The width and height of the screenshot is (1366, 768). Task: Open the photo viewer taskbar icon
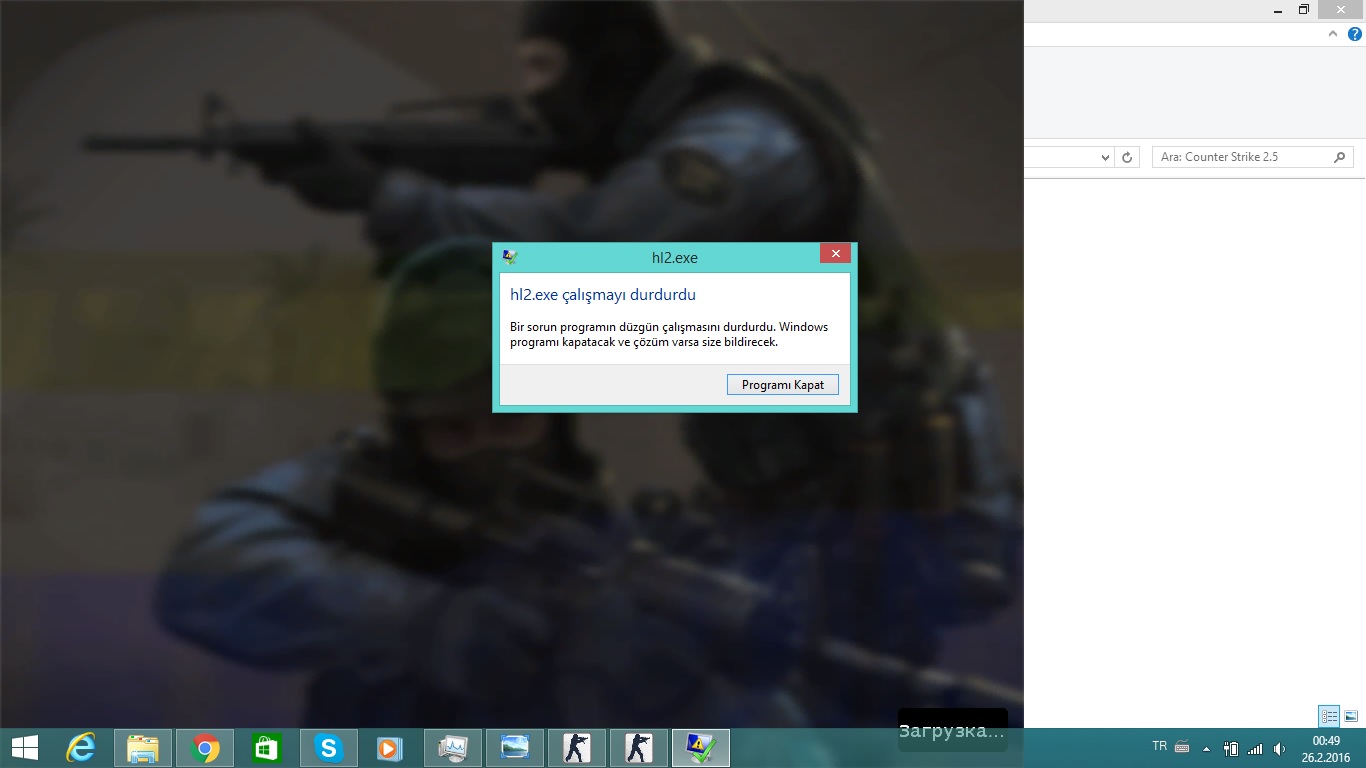pyautogui.click(x=515, y=748)
